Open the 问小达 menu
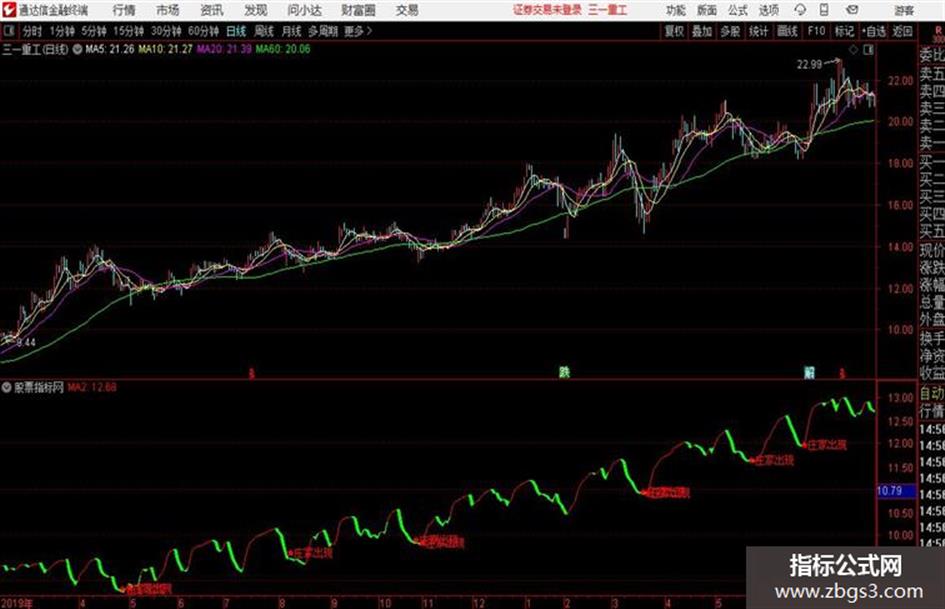 point(304,10)
